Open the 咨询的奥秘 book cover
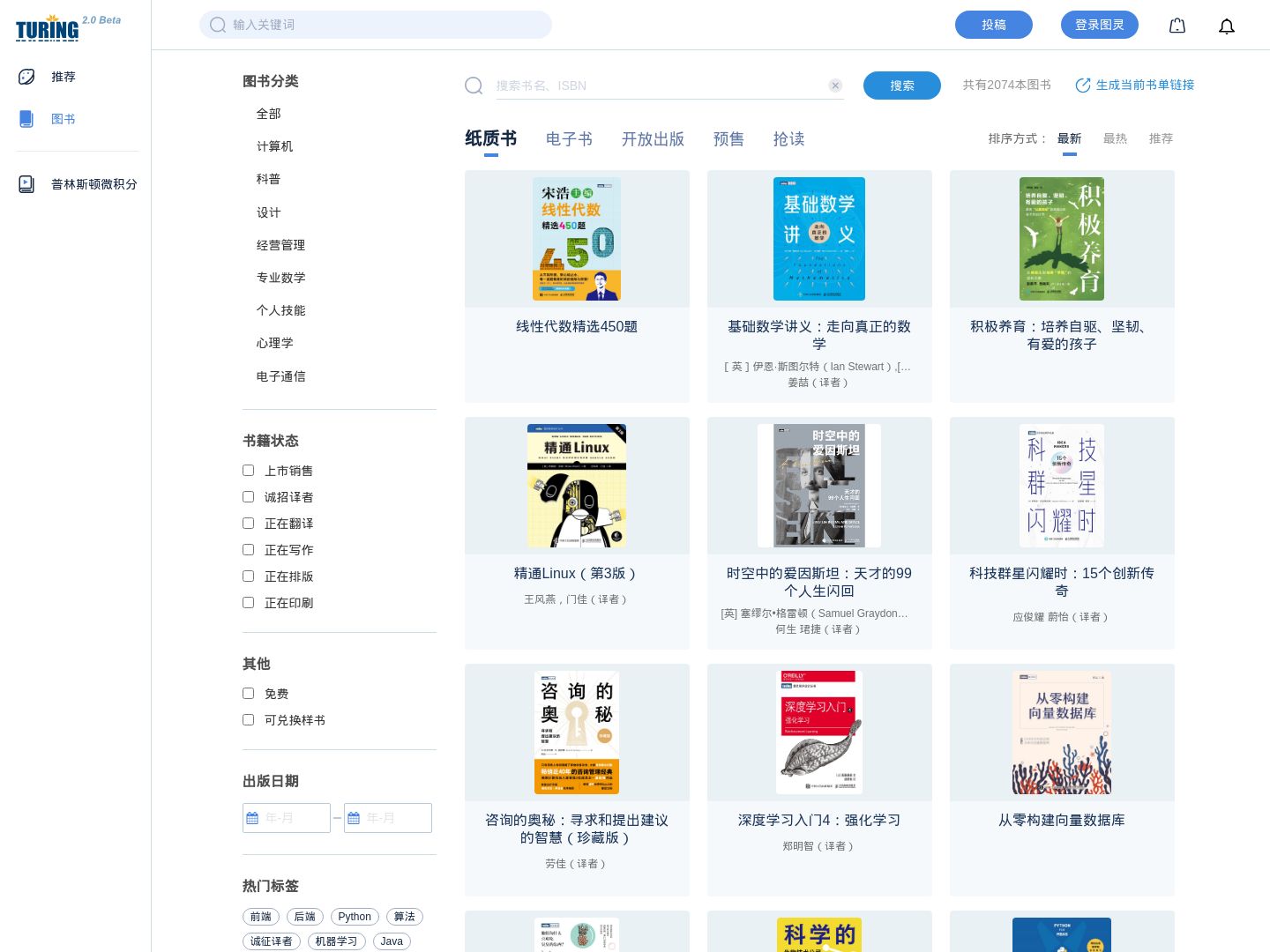This screenshot has width=1270, height=952. (x=577, y=733)
